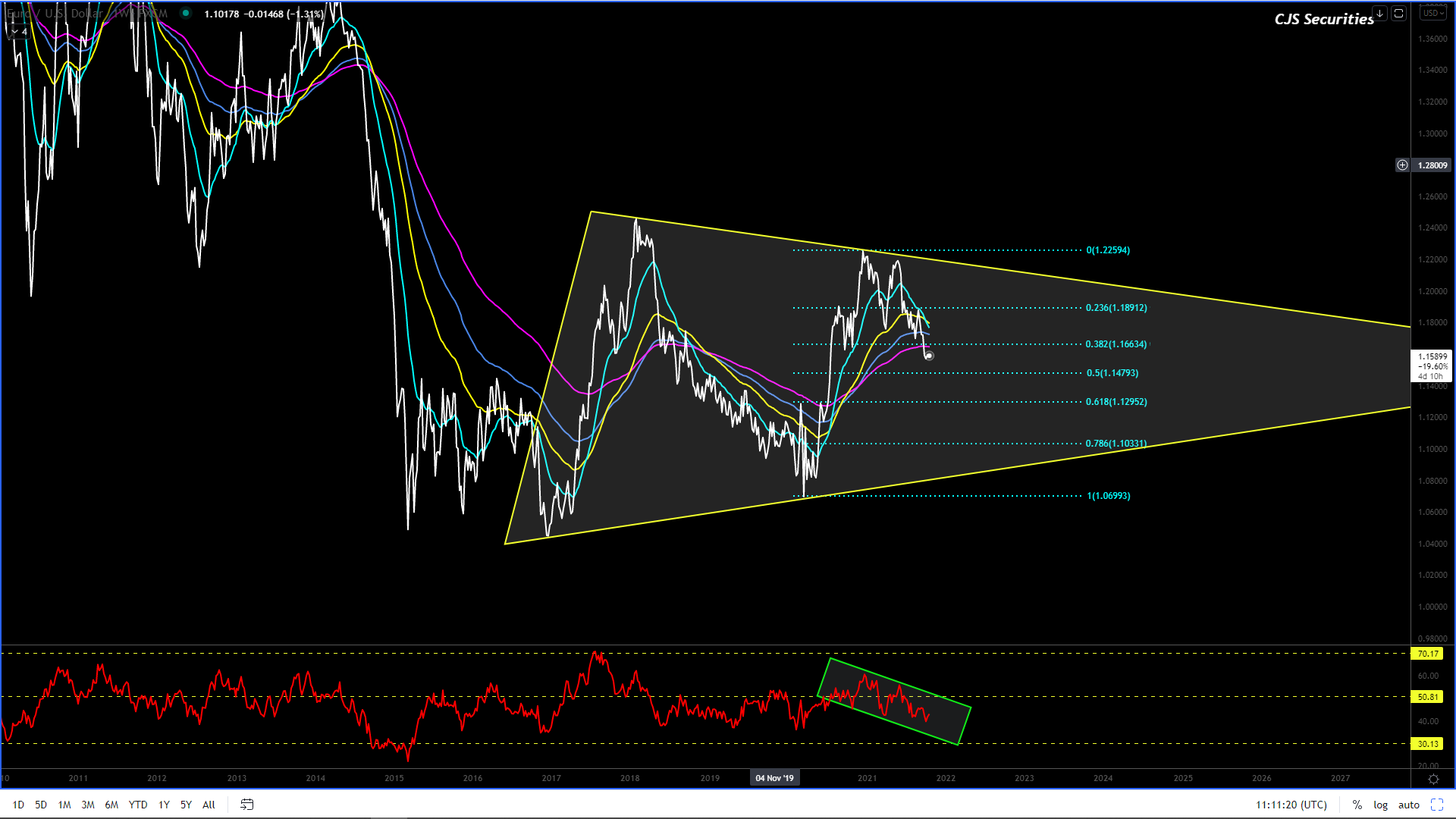Image resolution: width=1456 pixels, height=819 pixels.
Task: Select the 5Y time range
Action: pyautogui.click(x=186, y=805)
